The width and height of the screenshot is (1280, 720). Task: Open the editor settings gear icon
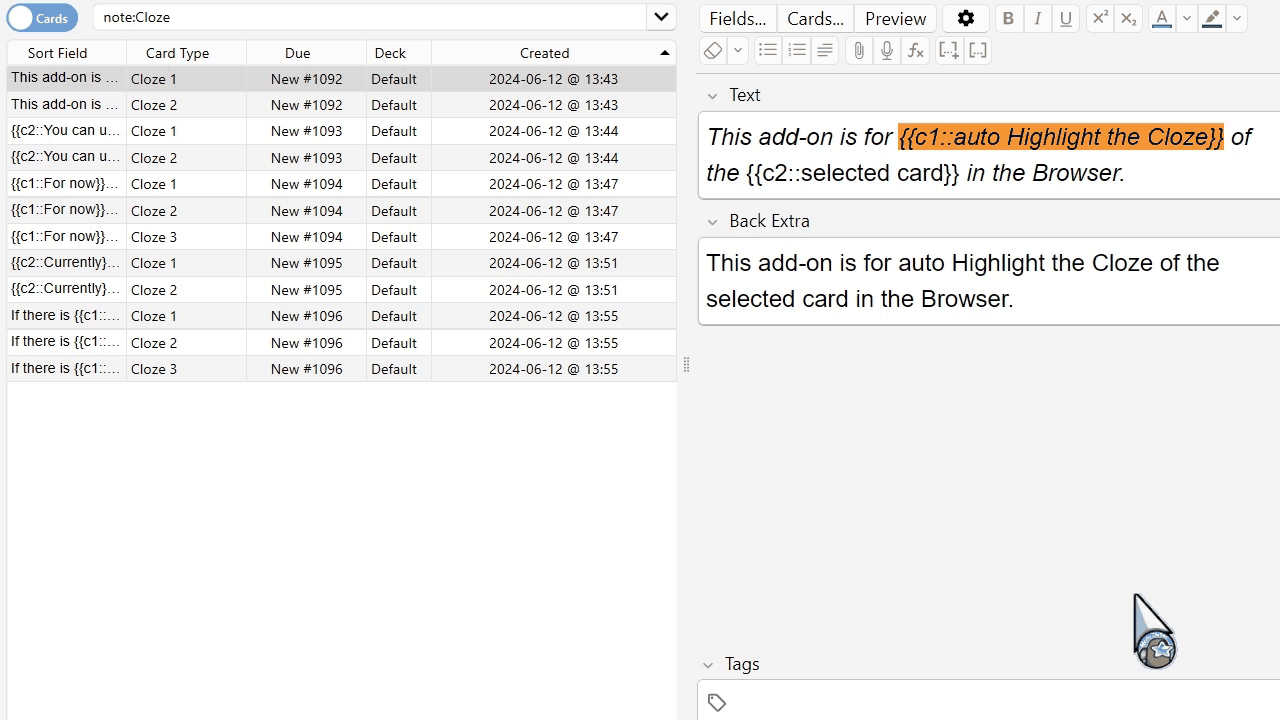tap(966, 18)
